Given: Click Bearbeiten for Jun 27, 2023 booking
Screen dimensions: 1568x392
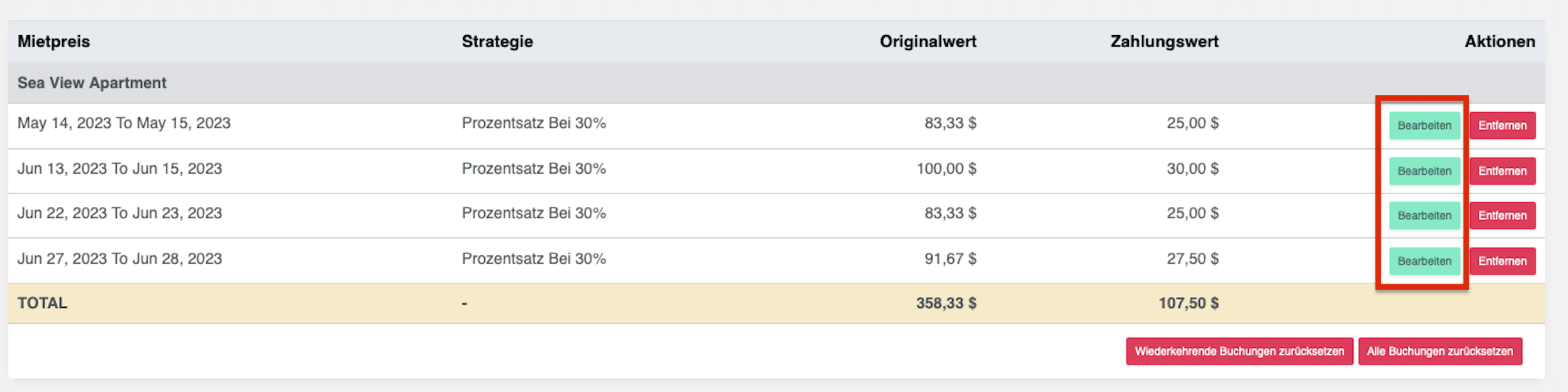Looking at the screenshot, I should (1424, 261).
